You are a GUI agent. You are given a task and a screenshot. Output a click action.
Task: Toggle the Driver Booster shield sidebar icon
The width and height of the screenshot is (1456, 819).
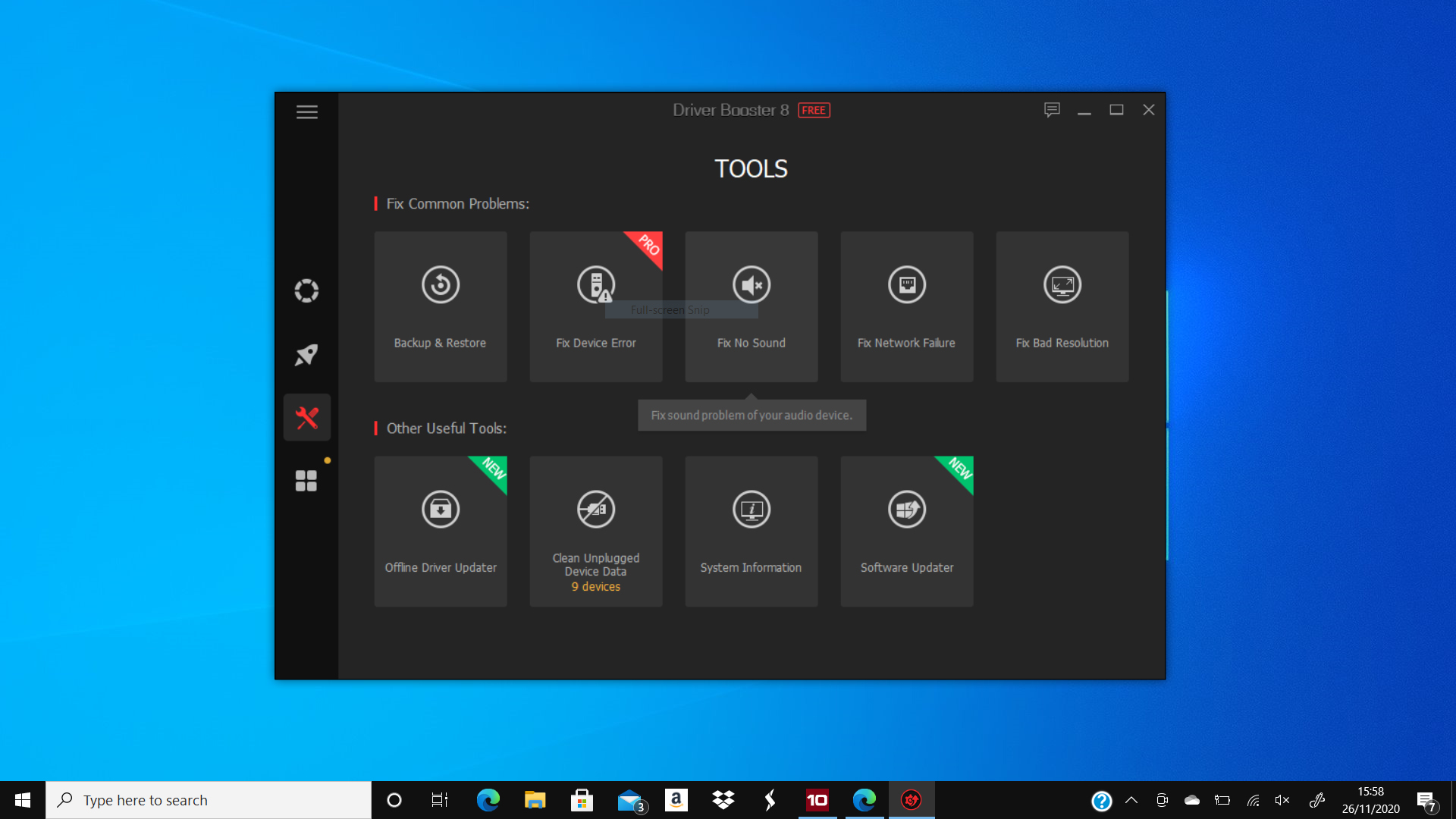tap(306, 290)
